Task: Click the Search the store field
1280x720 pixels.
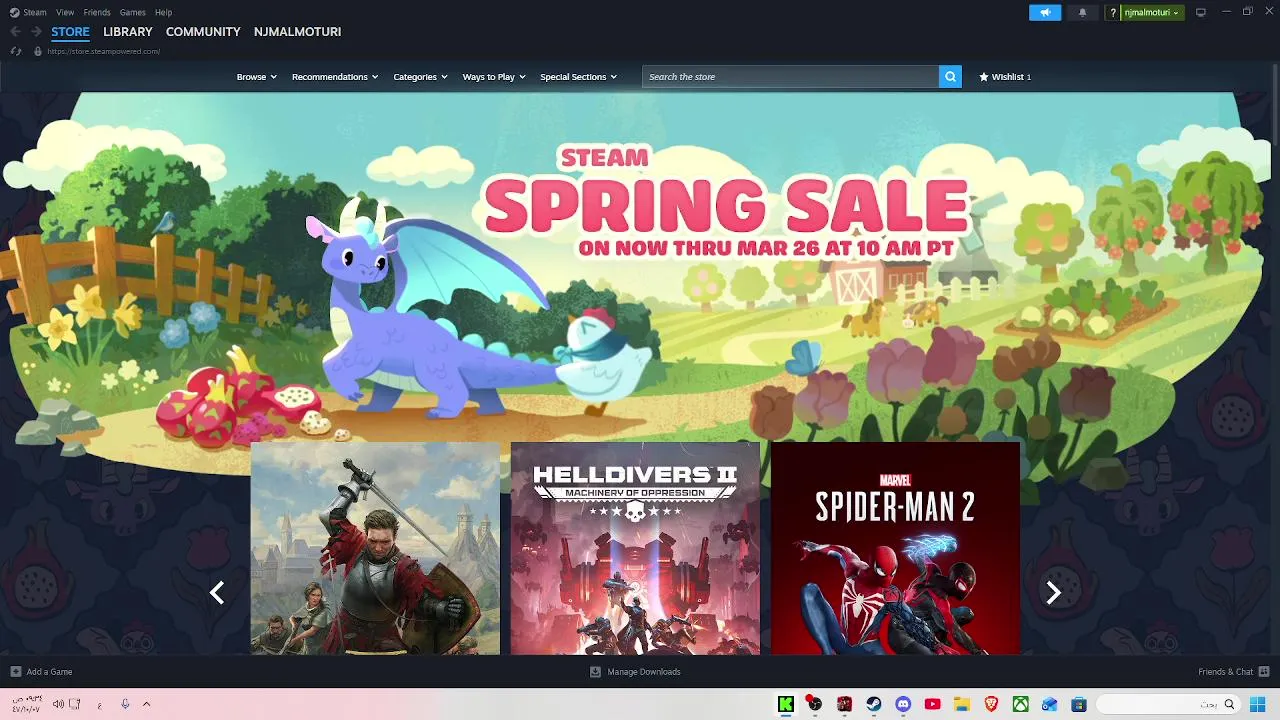Action: [790, 76]
